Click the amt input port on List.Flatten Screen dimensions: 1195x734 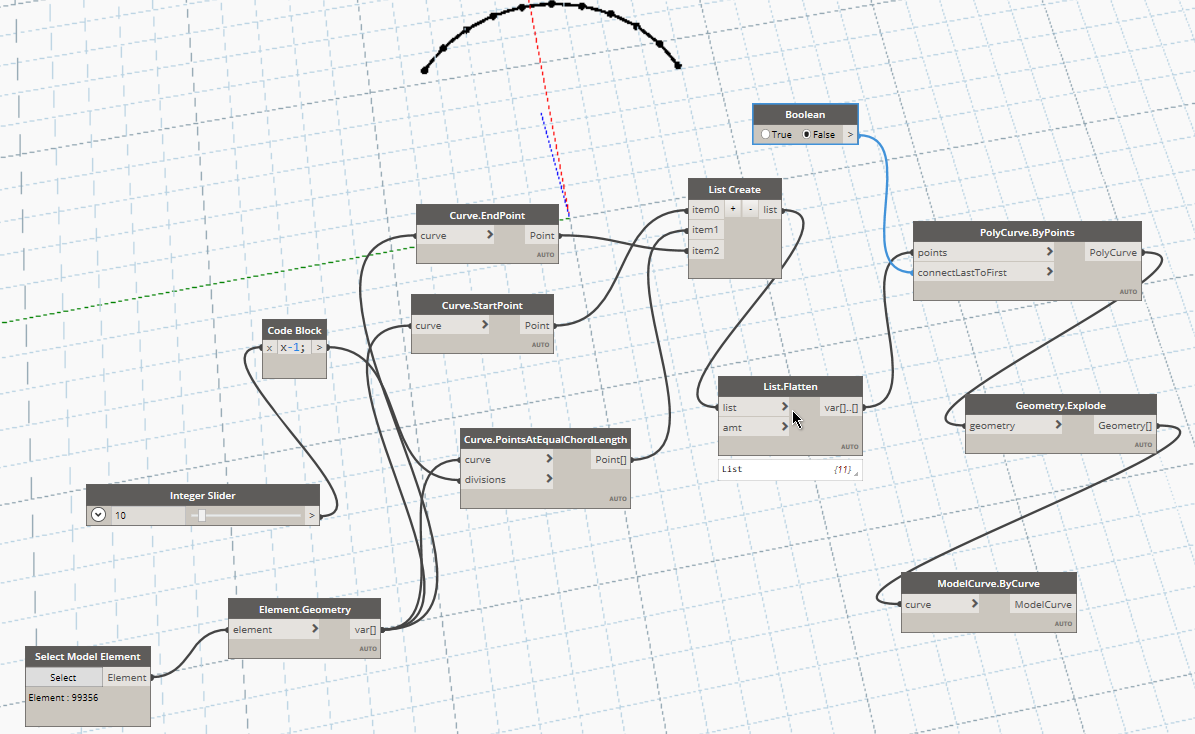754,427
